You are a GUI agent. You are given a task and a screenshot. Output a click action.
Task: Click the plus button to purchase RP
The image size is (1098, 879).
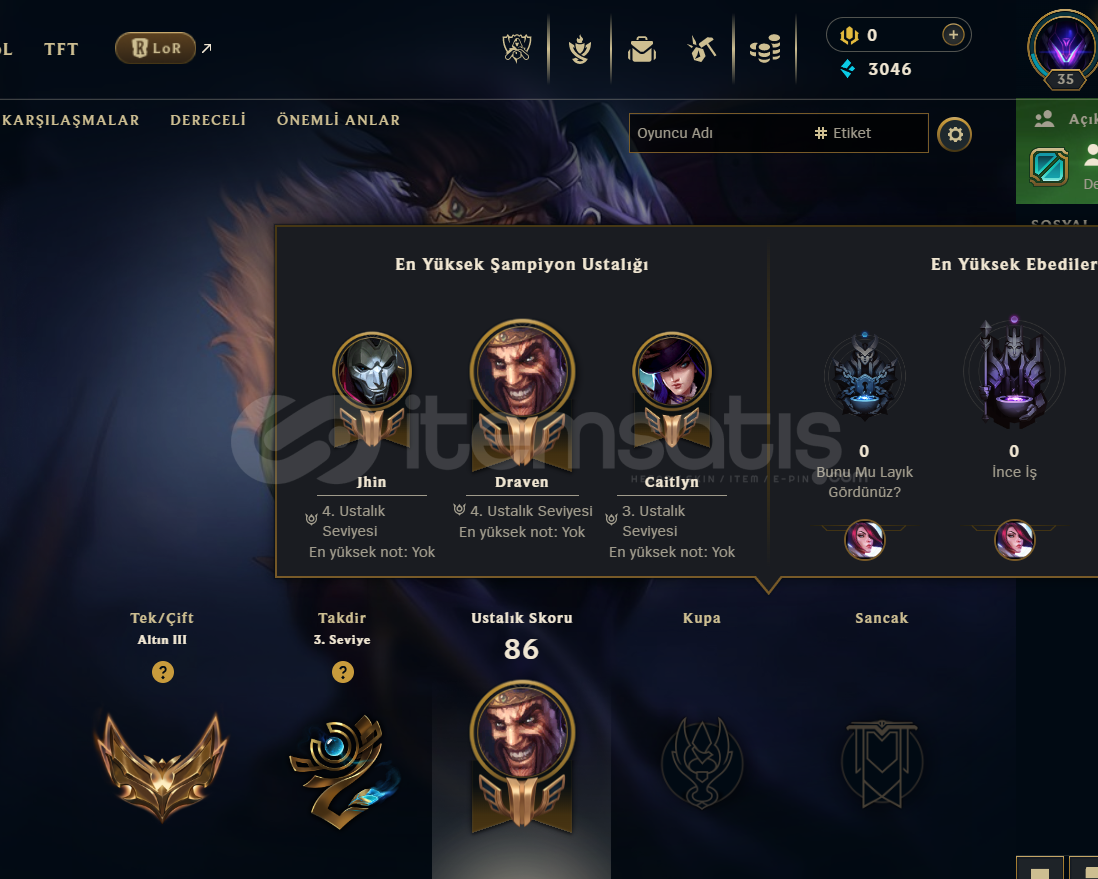pos(952,34)
